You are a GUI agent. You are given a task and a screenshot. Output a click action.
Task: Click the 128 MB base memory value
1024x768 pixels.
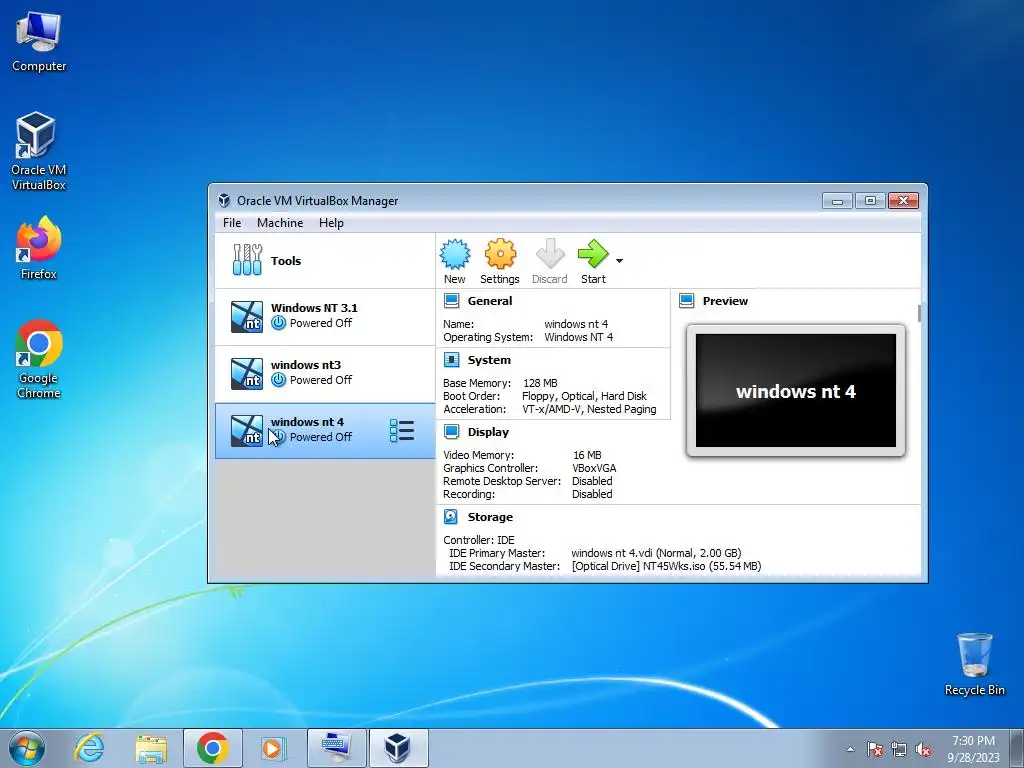540,383
